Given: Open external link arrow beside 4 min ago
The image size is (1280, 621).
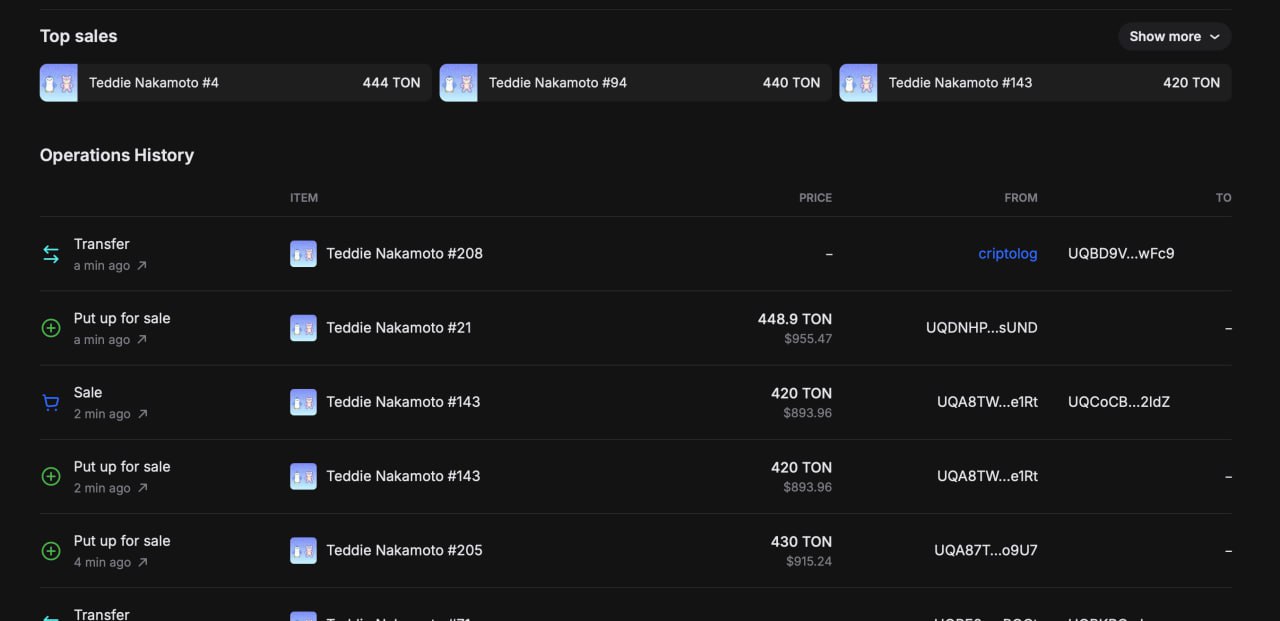Looking at the screenshot, I should tap(142, 563).
